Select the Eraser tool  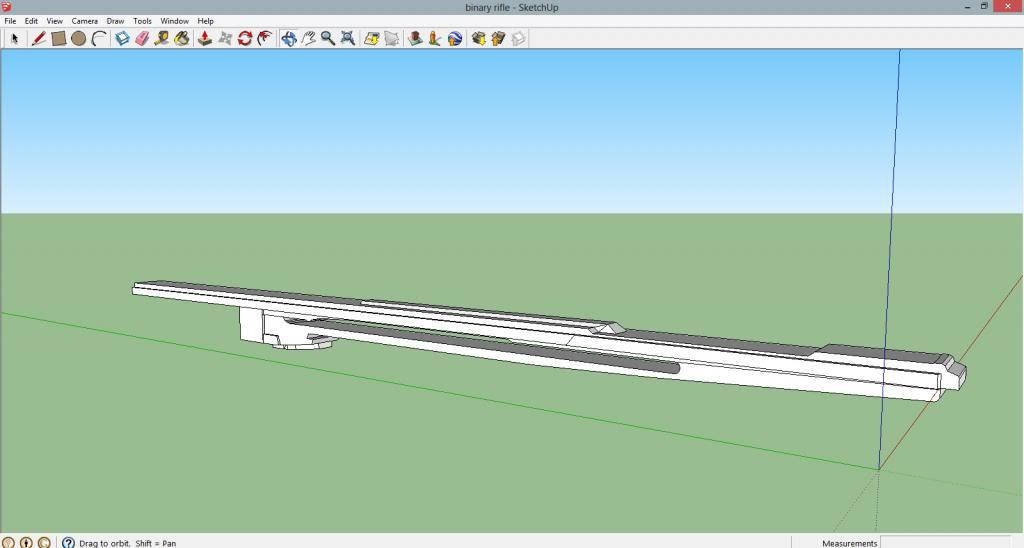[x=142, y=39]
